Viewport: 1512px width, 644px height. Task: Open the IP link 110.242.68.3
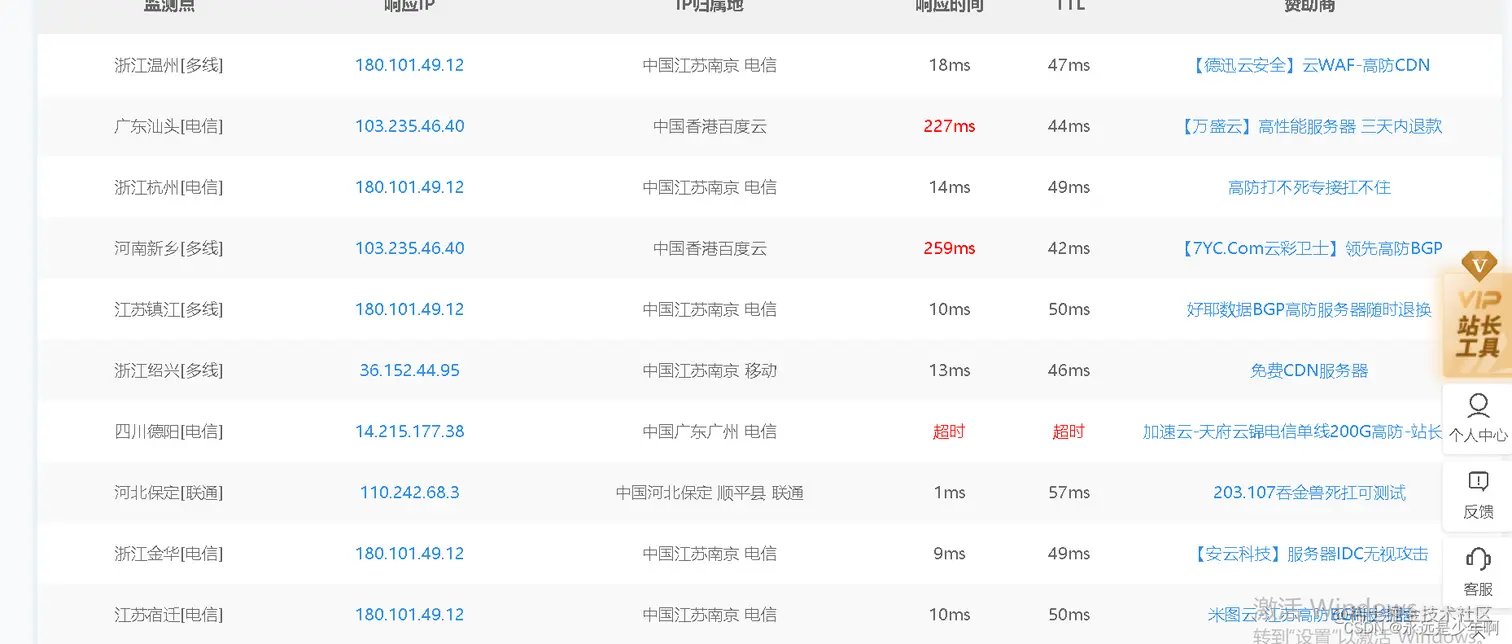pos(409,492)
